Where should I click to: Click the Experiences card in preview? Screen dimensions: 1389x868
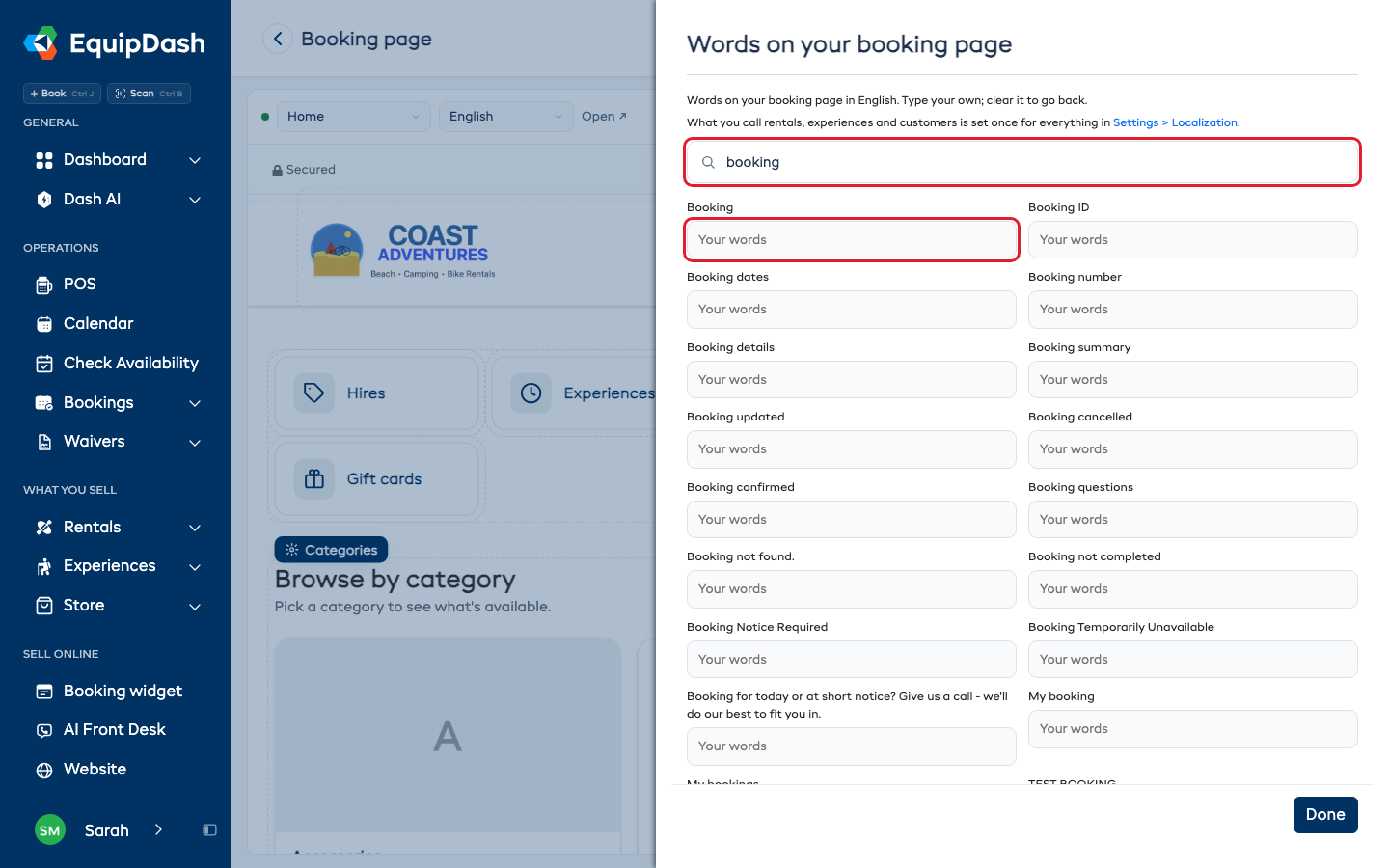pos(573,393)
